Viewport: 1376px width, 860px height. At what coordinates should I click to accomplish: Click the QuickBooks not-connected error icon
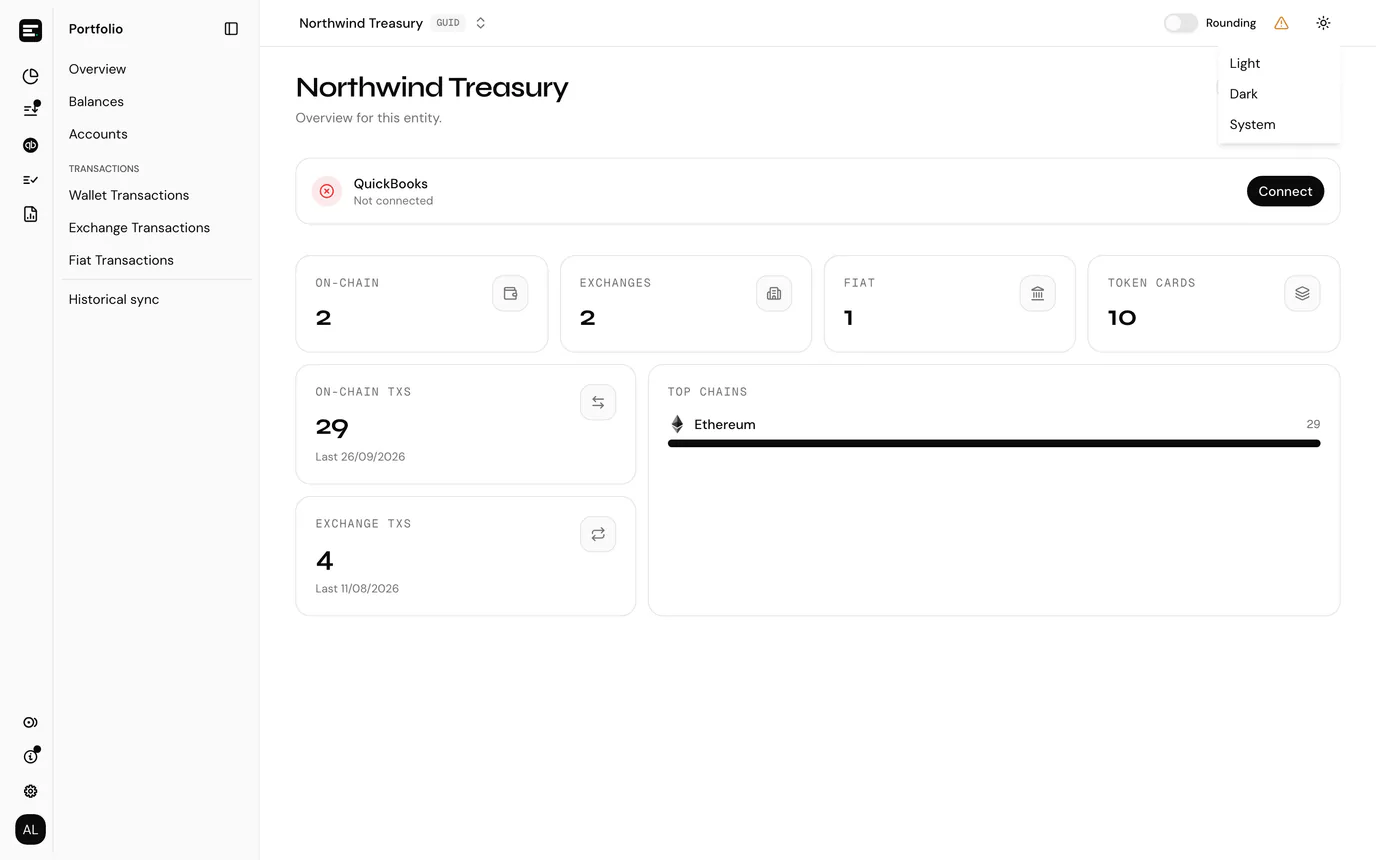327,191
